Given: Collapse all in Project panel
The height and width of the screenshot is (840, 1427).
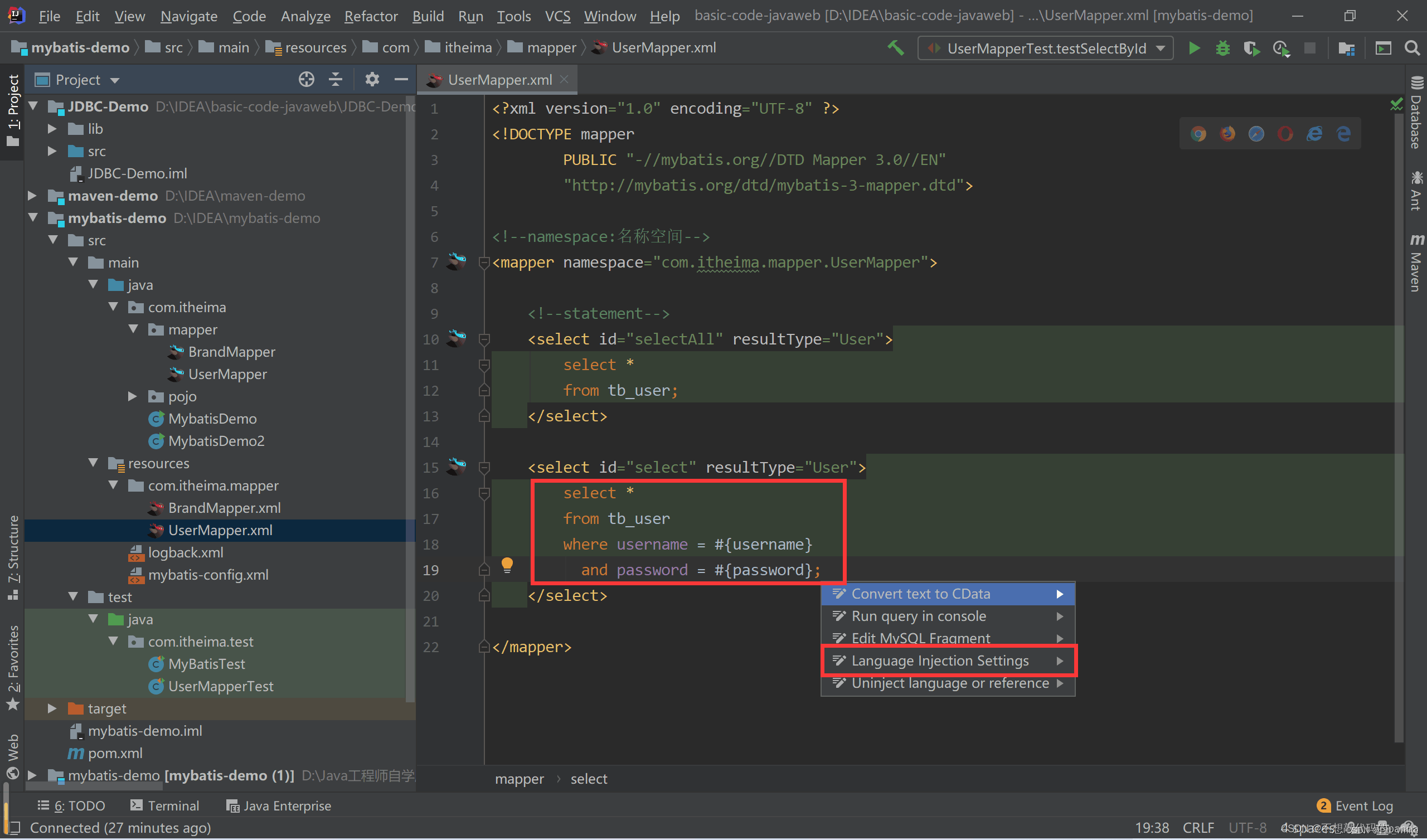Looking at the screenshot, I should click(x=335, y=79).
